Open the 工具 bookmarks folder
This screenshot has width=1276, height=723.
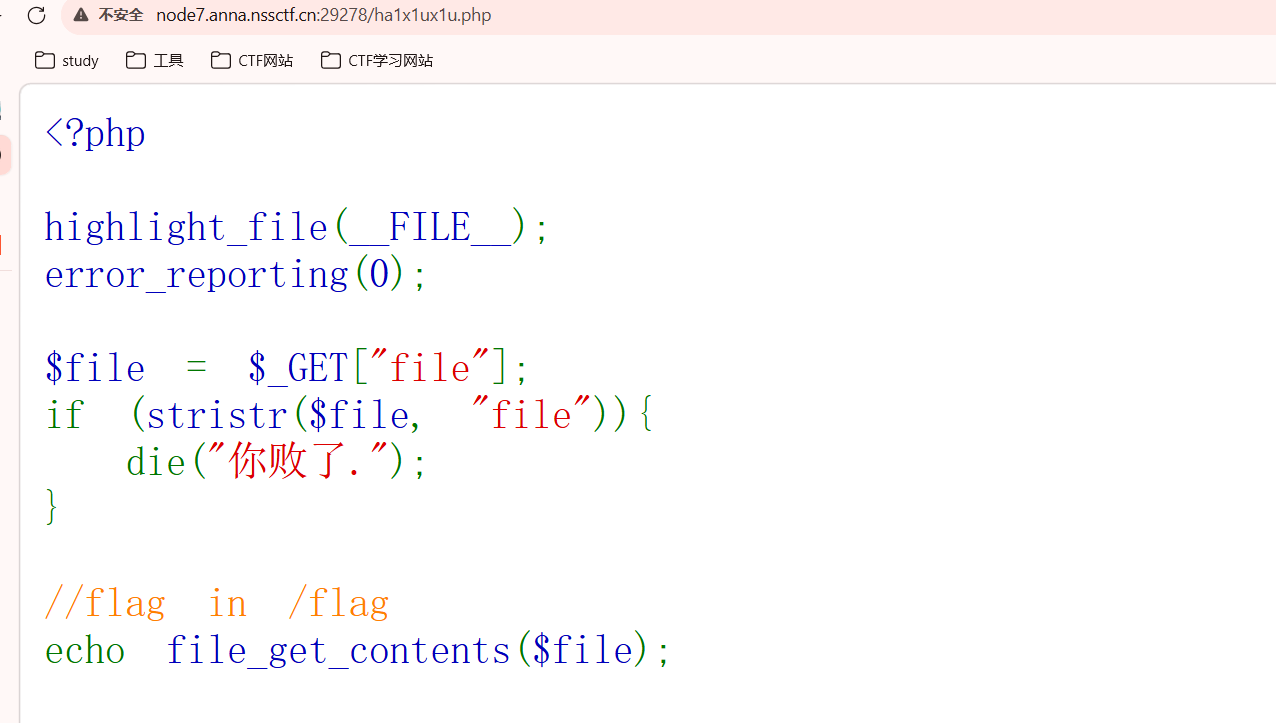click(154, 60)
